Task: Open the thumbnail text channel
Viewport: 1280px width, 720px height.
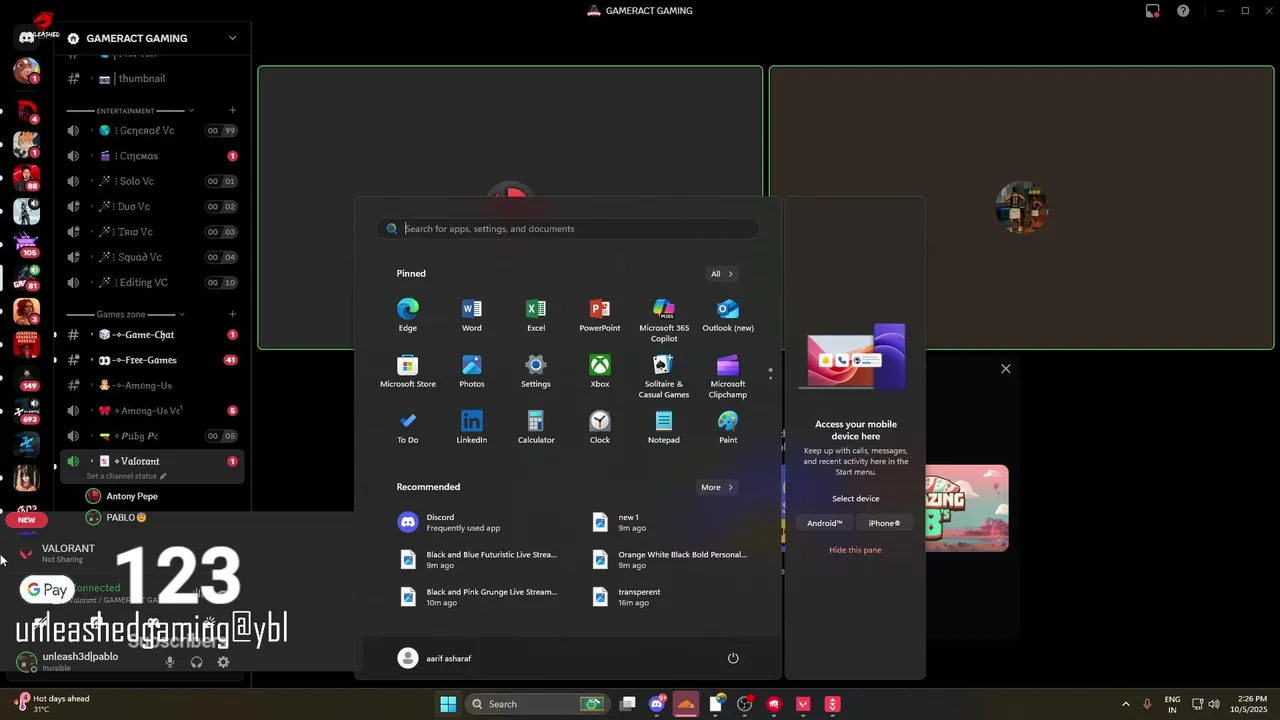Action: pos(150,79)
